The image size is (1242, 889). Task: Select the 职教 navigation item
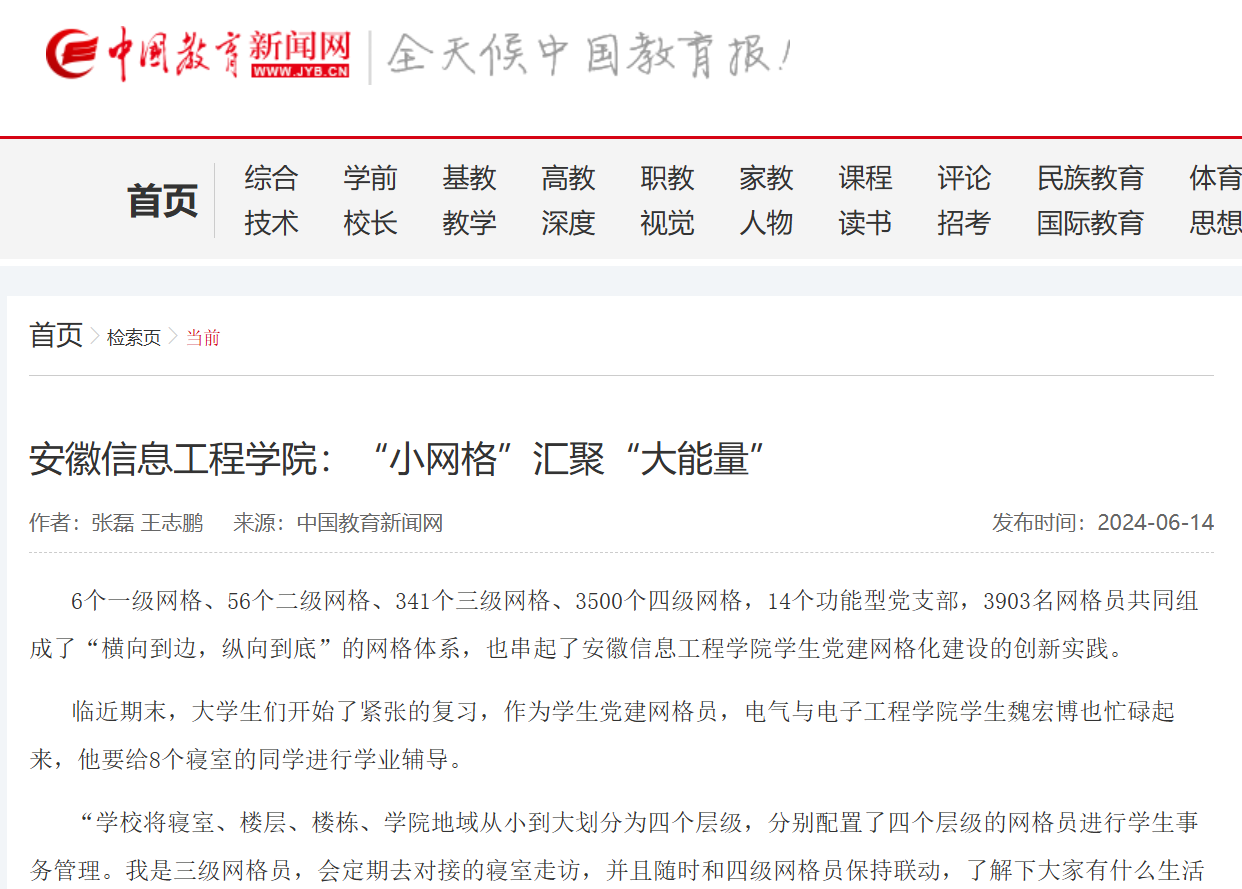point(667,178)
